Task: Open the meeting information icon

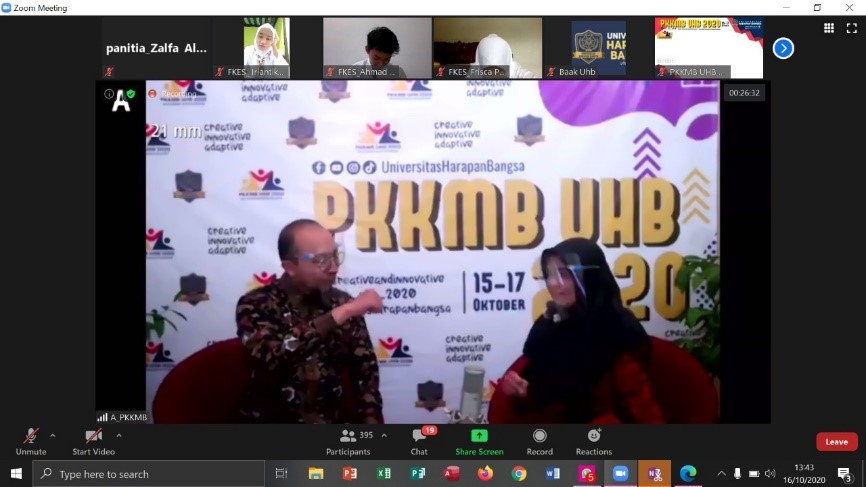Action: (109, 94)
